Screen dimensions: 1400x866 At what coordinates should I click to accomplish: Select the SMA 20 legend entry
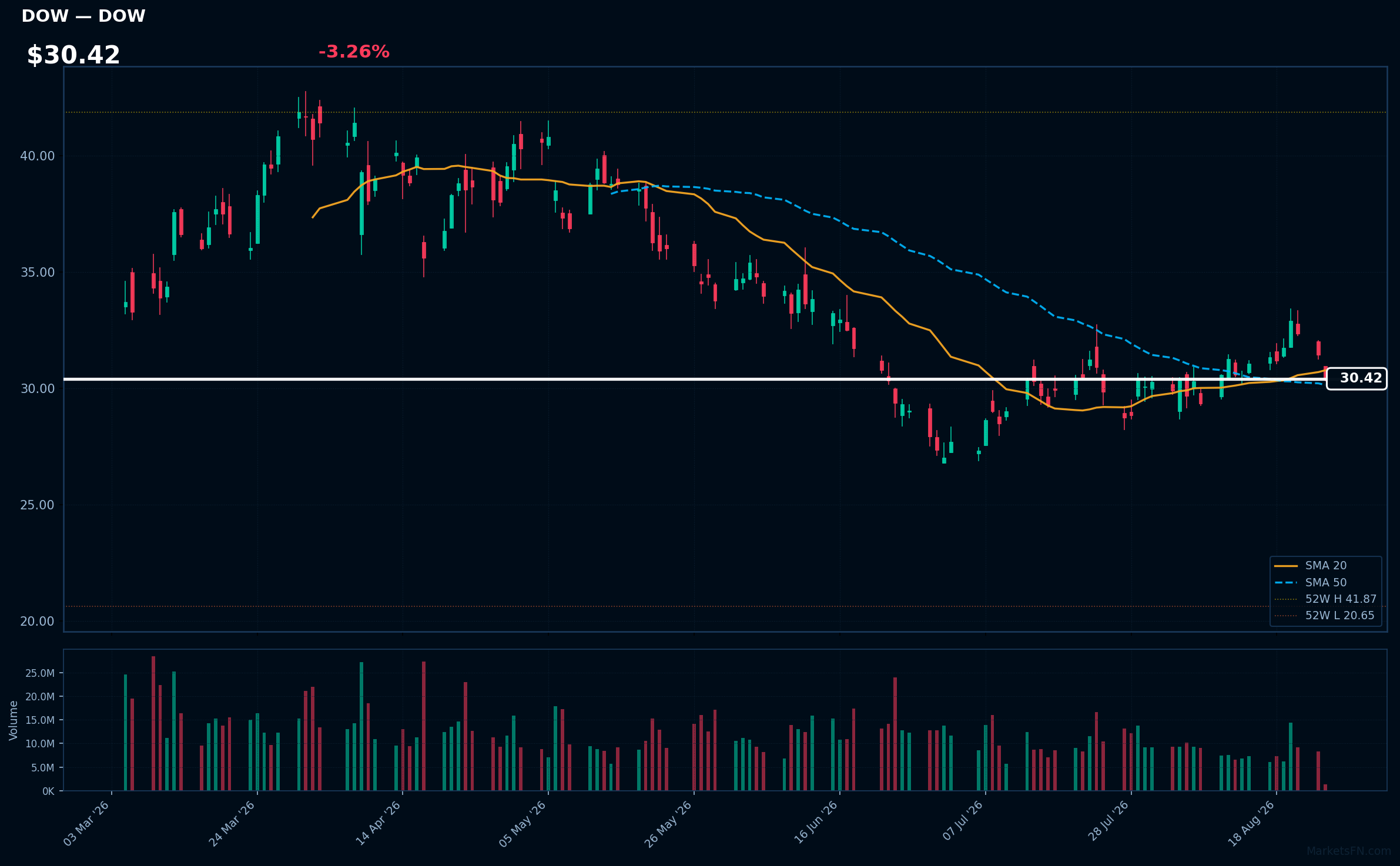tap(1325, 565)
